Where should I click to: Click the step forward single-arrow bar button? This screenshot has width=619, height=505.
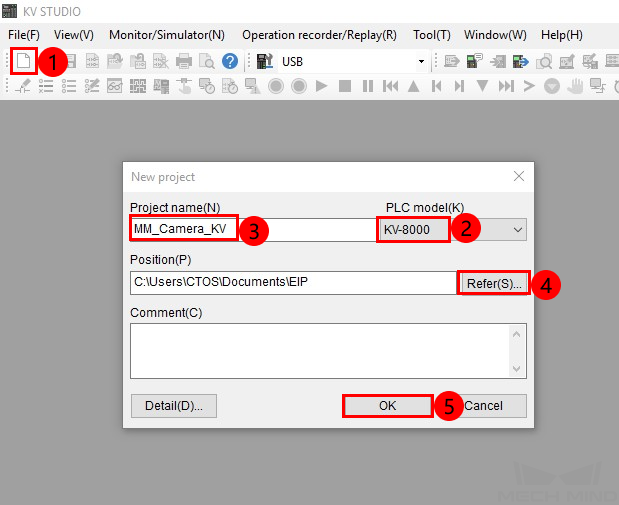pyautogui.click(x=460, y=86)
